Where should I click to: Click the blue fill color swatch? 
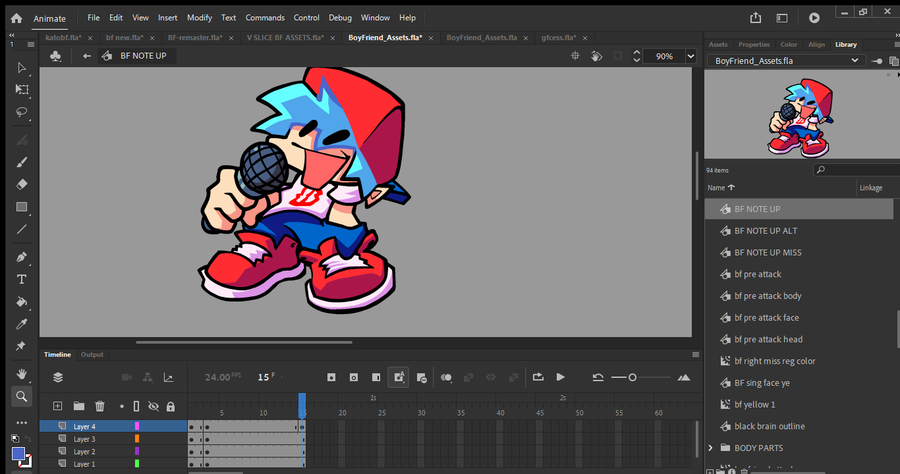(18, 454)
